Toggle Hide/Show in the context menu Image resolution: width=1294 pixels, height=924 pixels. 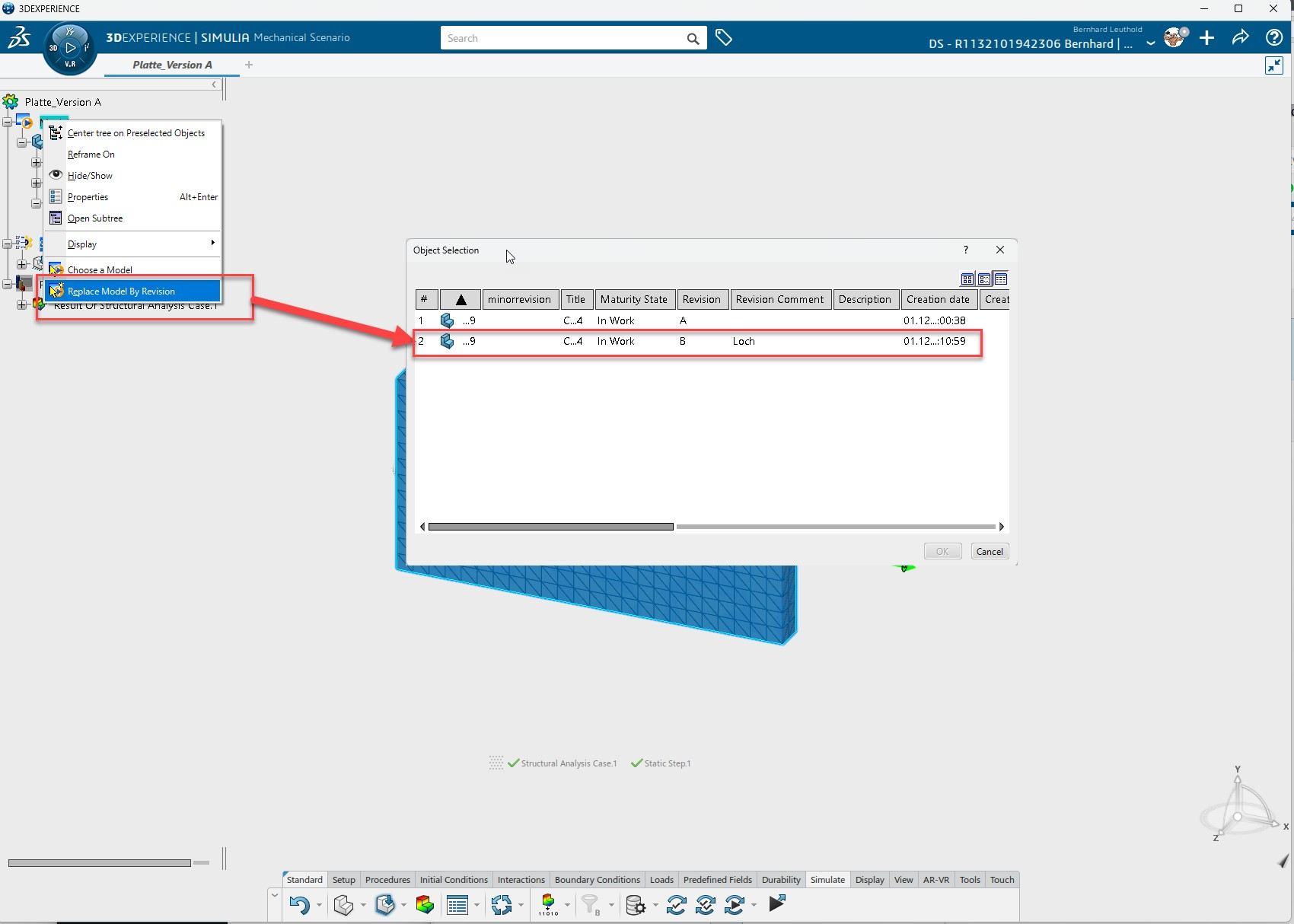[90, 176]
